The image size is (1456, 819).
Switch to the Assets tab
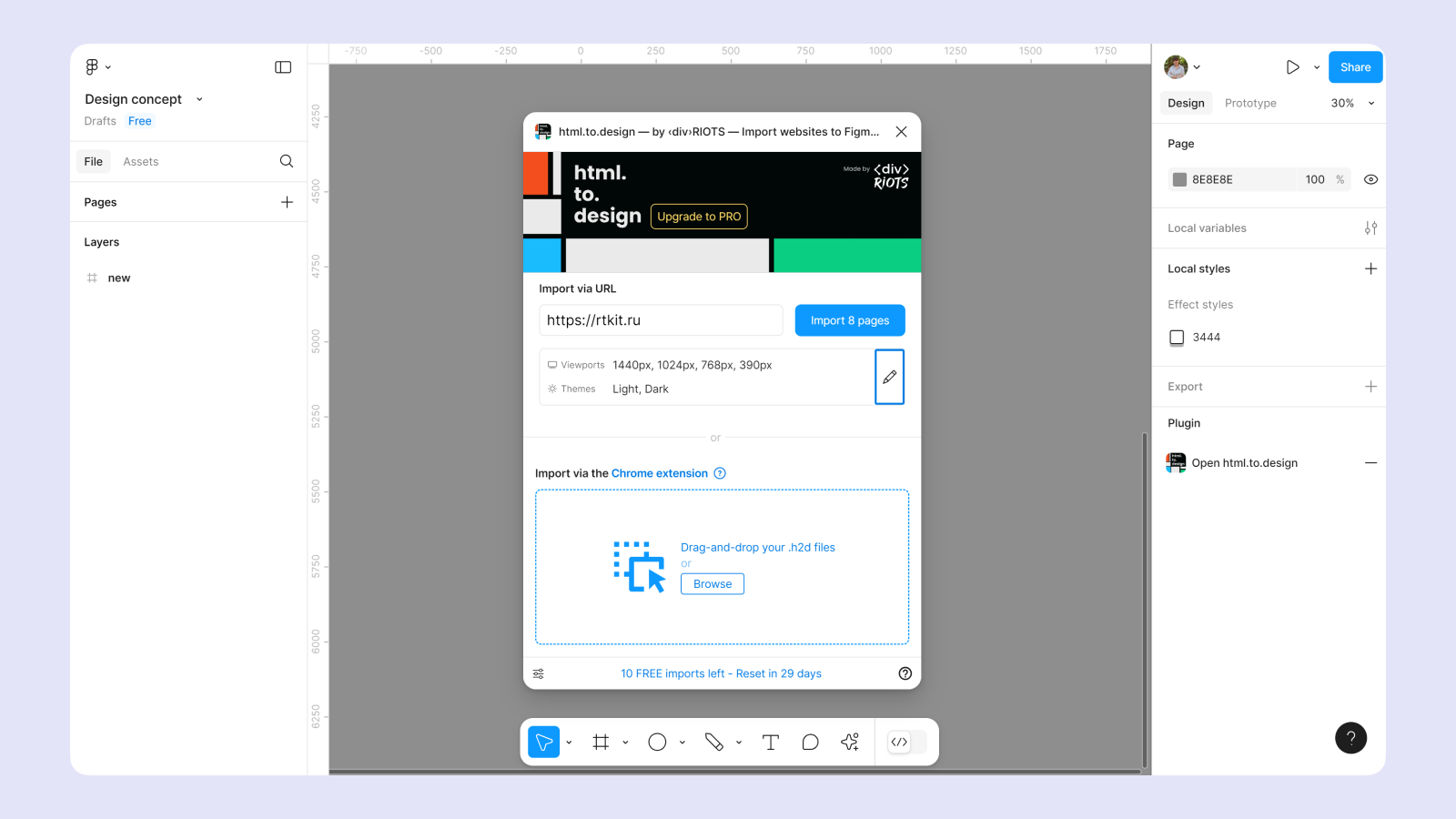pyautogui.click(x=140, y=162)
